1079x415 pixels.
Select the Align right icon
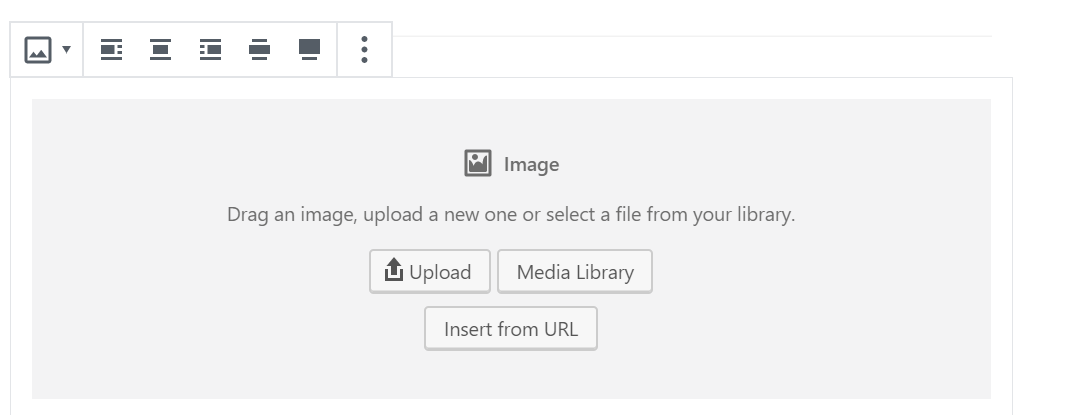point(210,50)
